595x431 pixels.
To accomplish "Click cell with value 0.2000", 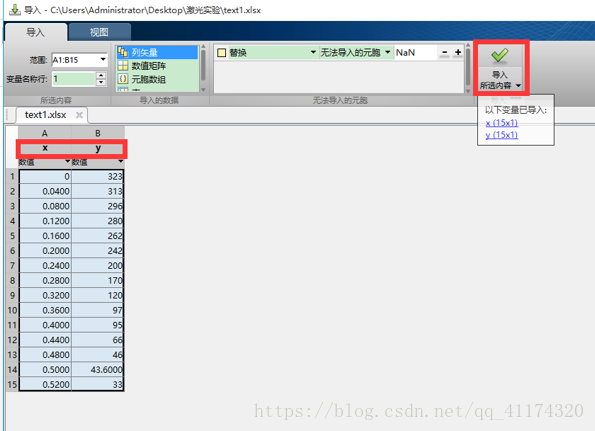I will click(x=45, y=251).
